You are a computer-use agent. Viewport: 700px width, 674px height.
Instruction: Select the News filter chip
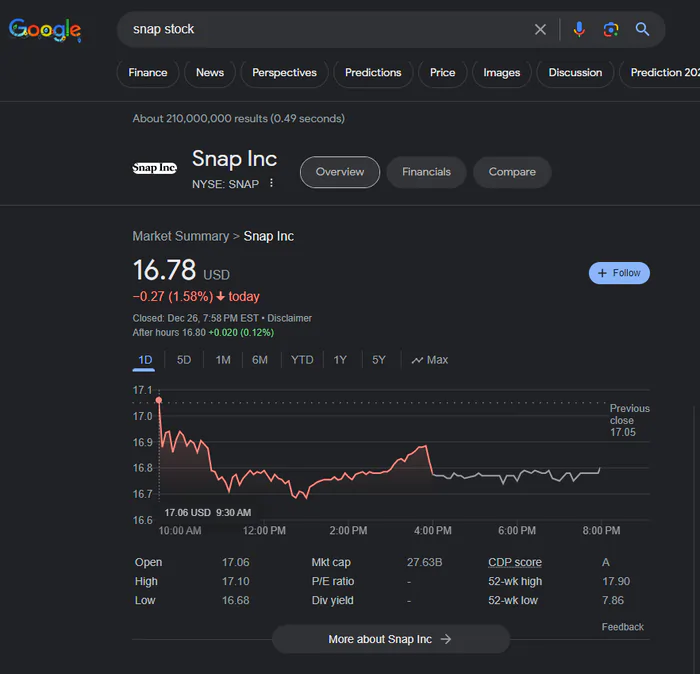tap(210, 73)
